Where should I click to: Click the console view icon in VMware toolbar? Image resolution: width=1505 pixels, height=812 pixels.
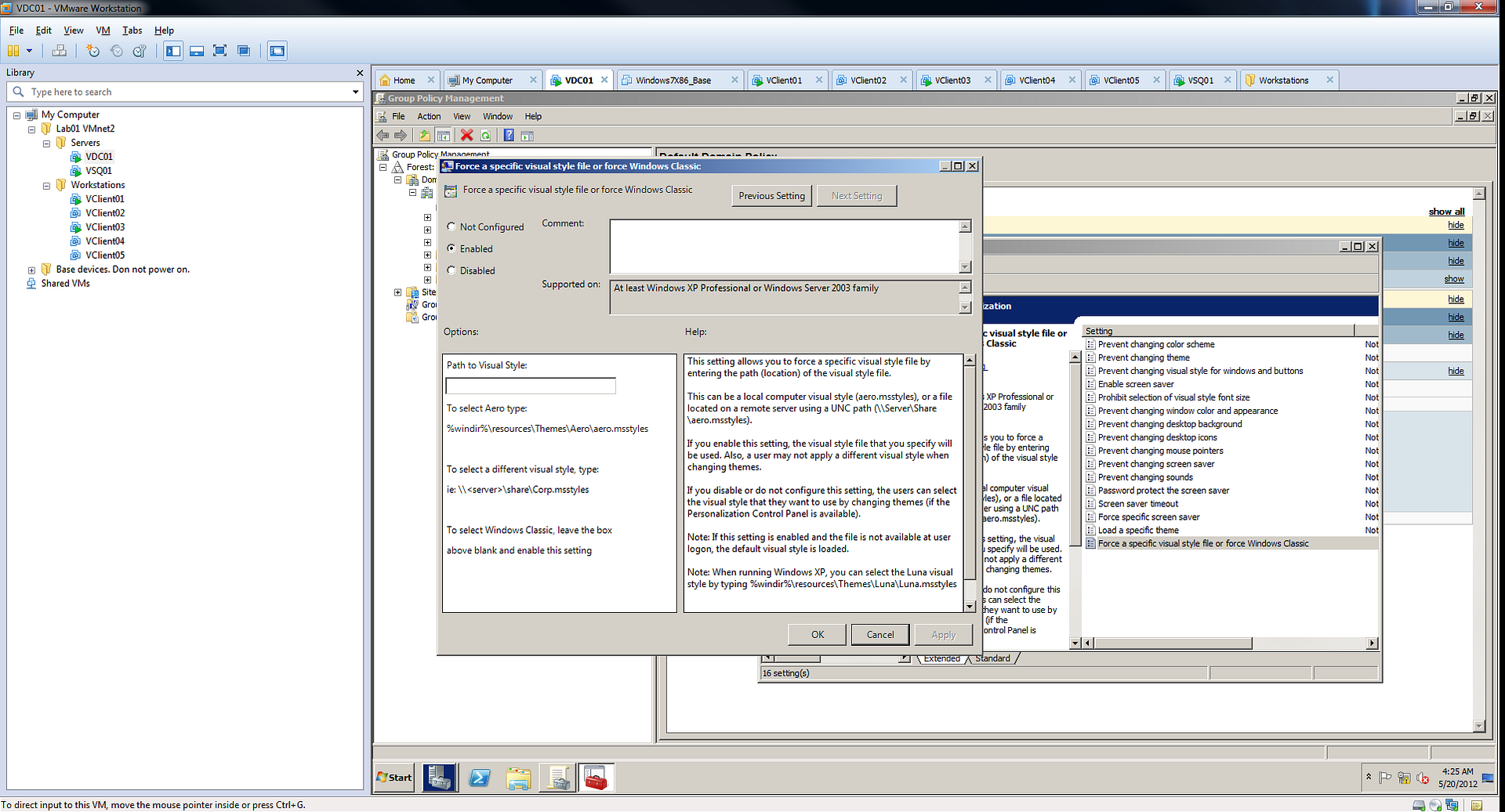pos(277,51)
